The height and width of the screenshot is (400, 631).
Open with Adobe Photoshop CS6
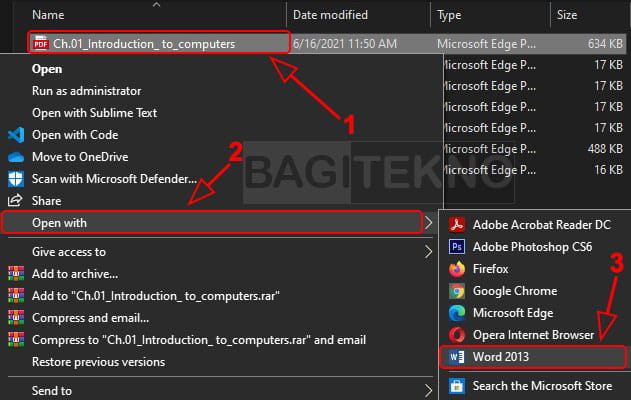532,247
